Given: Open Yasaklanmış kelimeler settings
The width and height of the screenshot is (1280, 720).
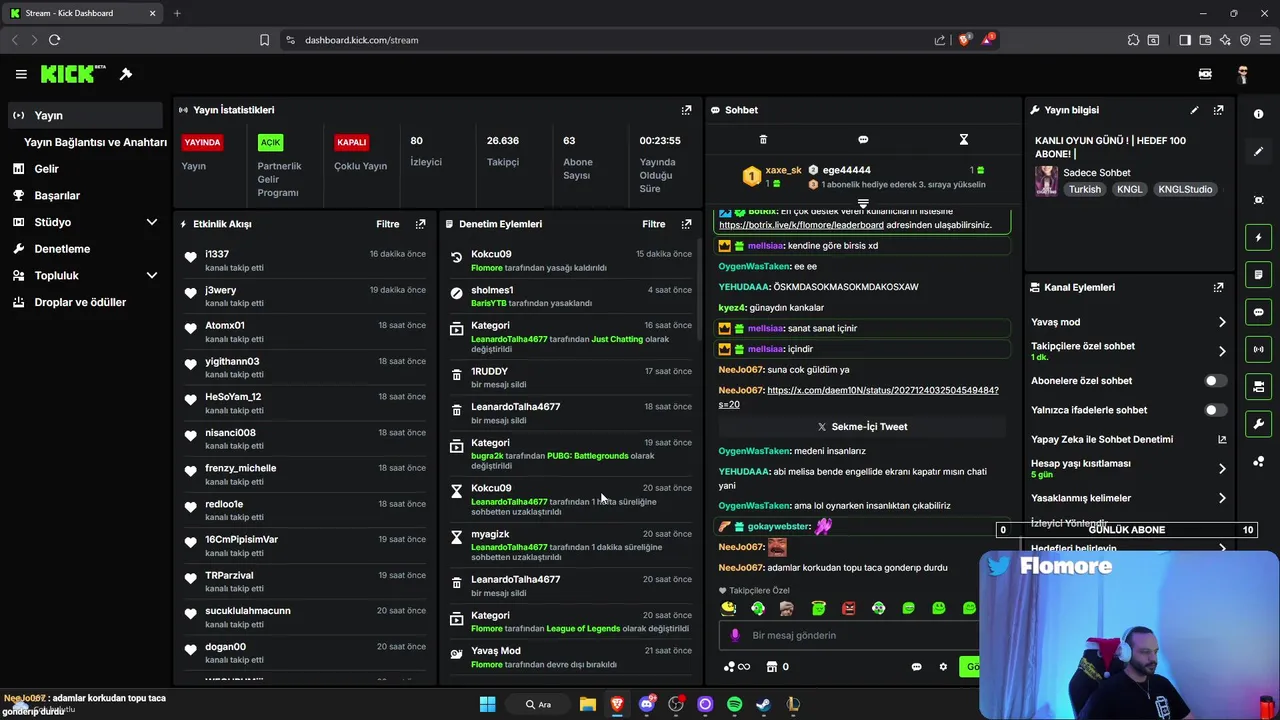Looking at the screenshot, I should point(1222,498).
